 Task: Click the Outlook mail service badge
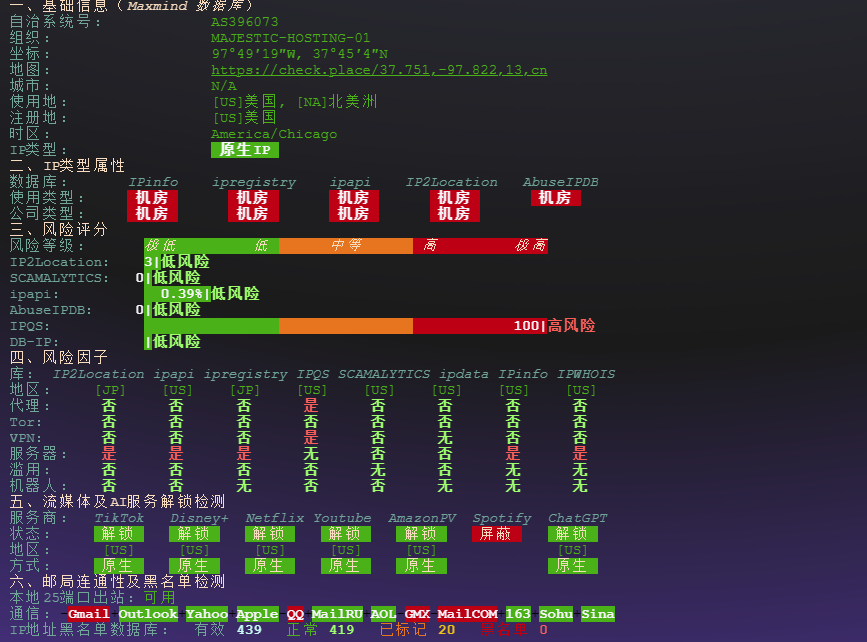point(147,613)
